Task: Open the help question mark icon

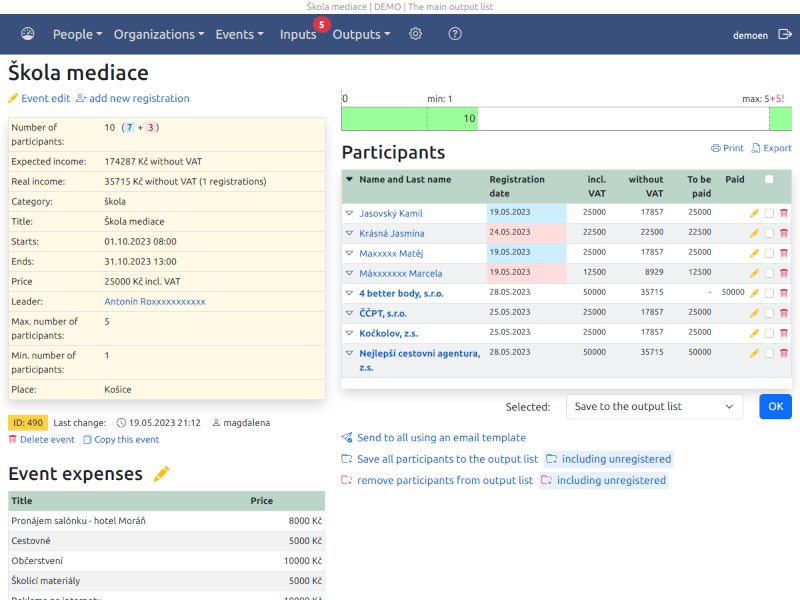Action: (455, 34)
